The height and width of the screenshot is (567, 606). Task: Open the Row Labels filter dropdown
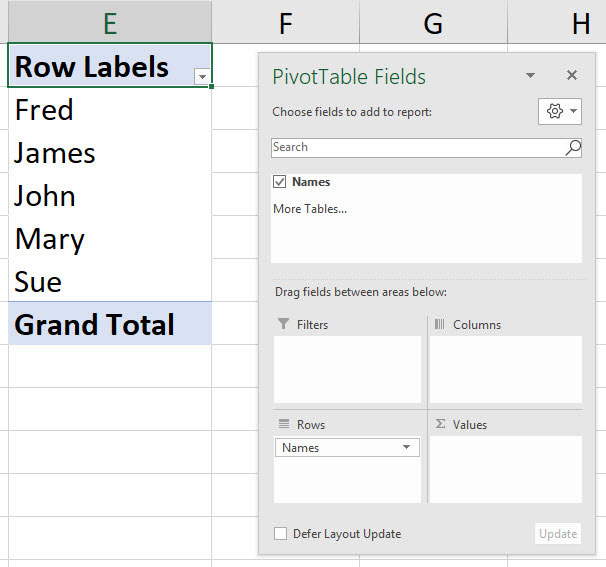(x=203, y=76)
